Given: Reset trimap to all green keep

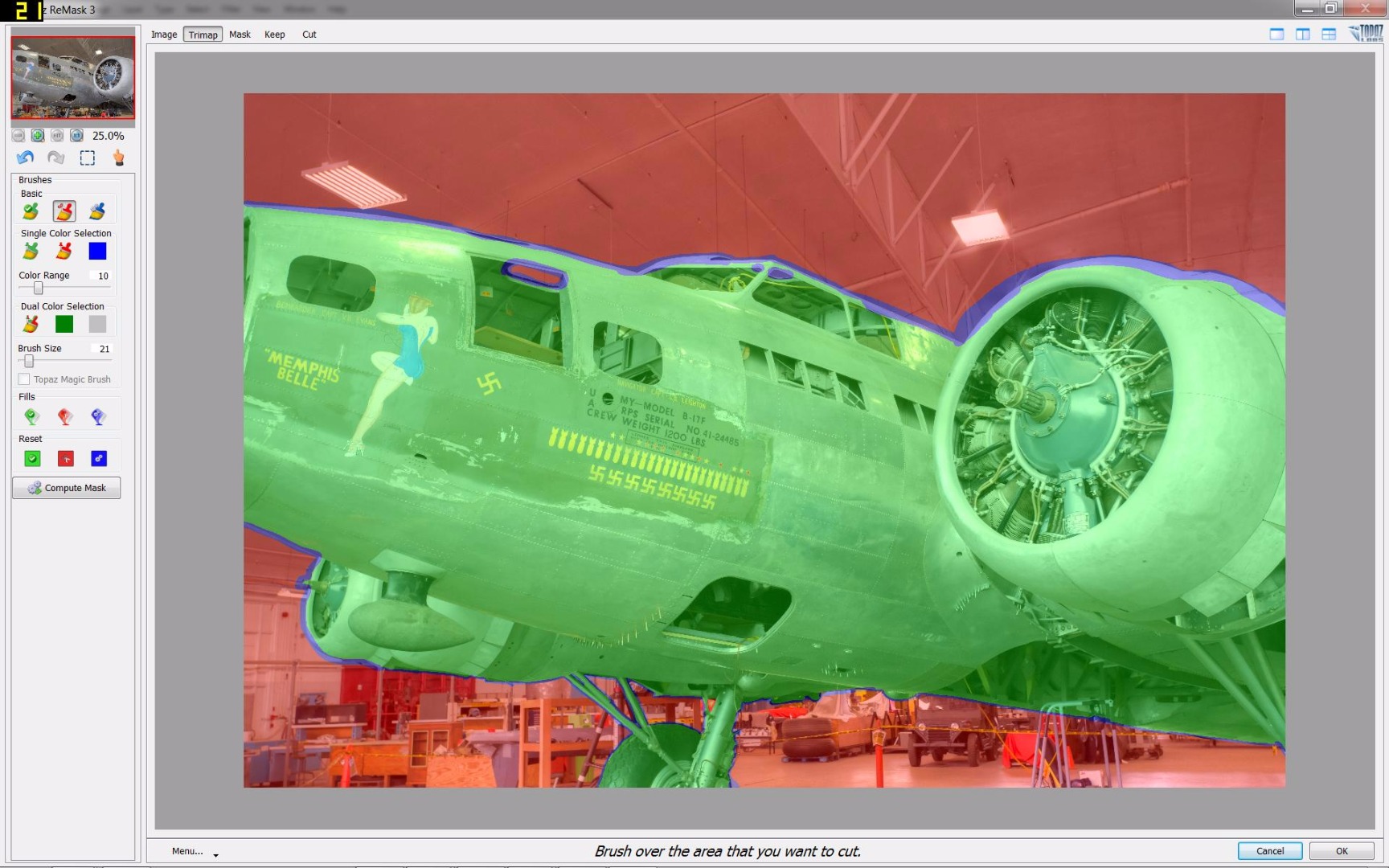Looking at the screenshot, I should 32,459.
